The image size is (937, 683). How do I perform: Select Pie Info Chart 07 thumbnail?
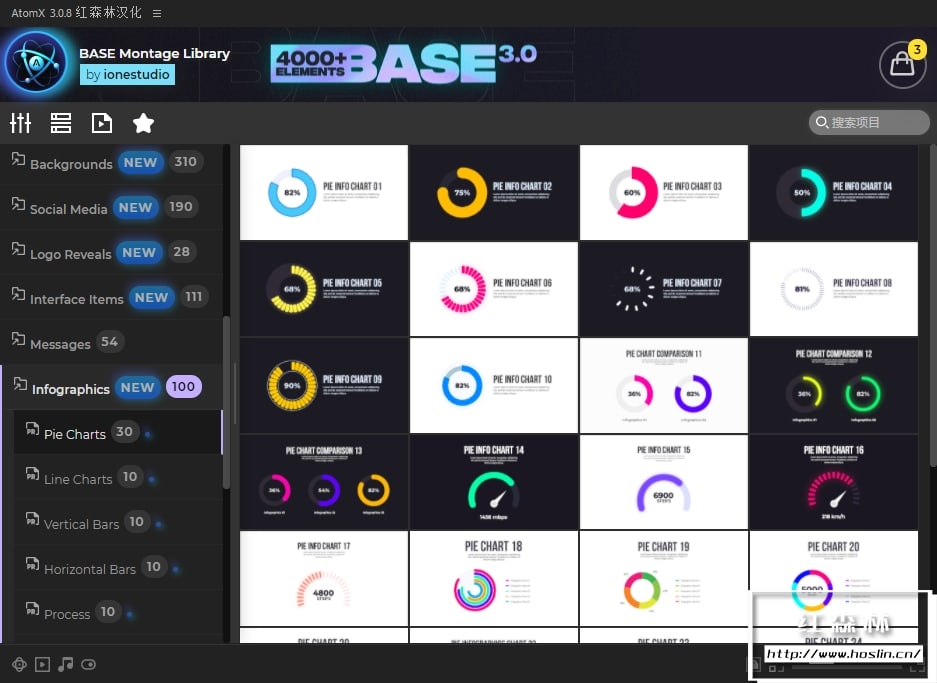click(663, 289)
